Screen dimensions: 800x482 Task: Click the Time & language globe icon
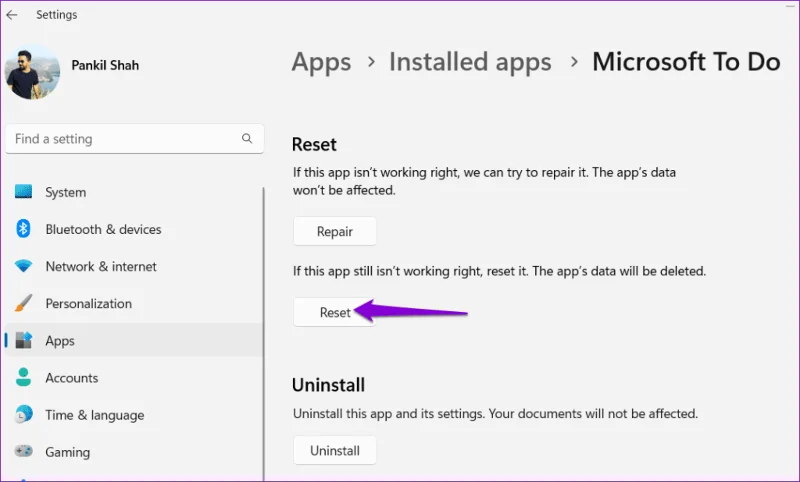point(23,414)
